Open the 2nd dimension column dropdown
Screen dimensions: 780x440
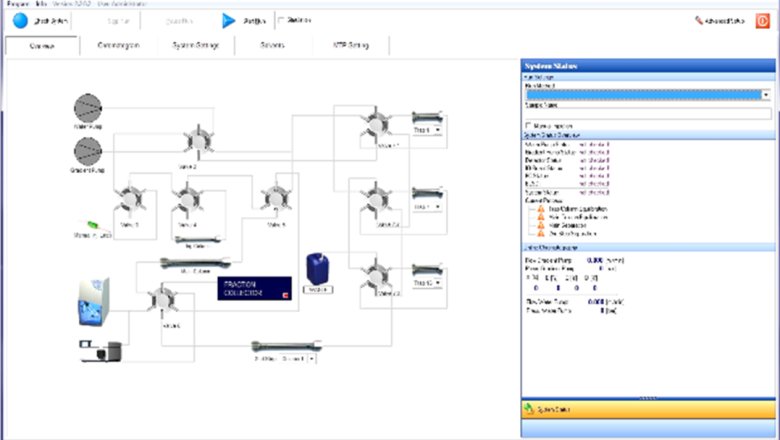pyautogui.click(x=311, y=357)
